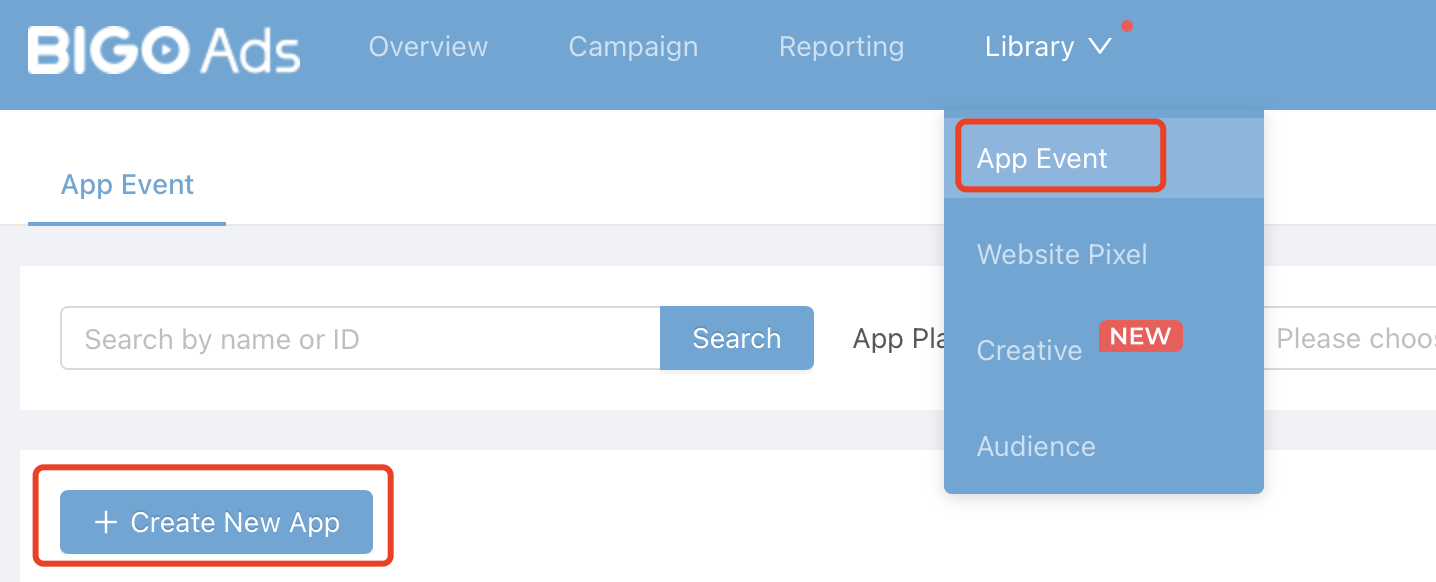Focus the Search by name or ID field
This screenshot has height=582, width=1436.
coord(361,338)
